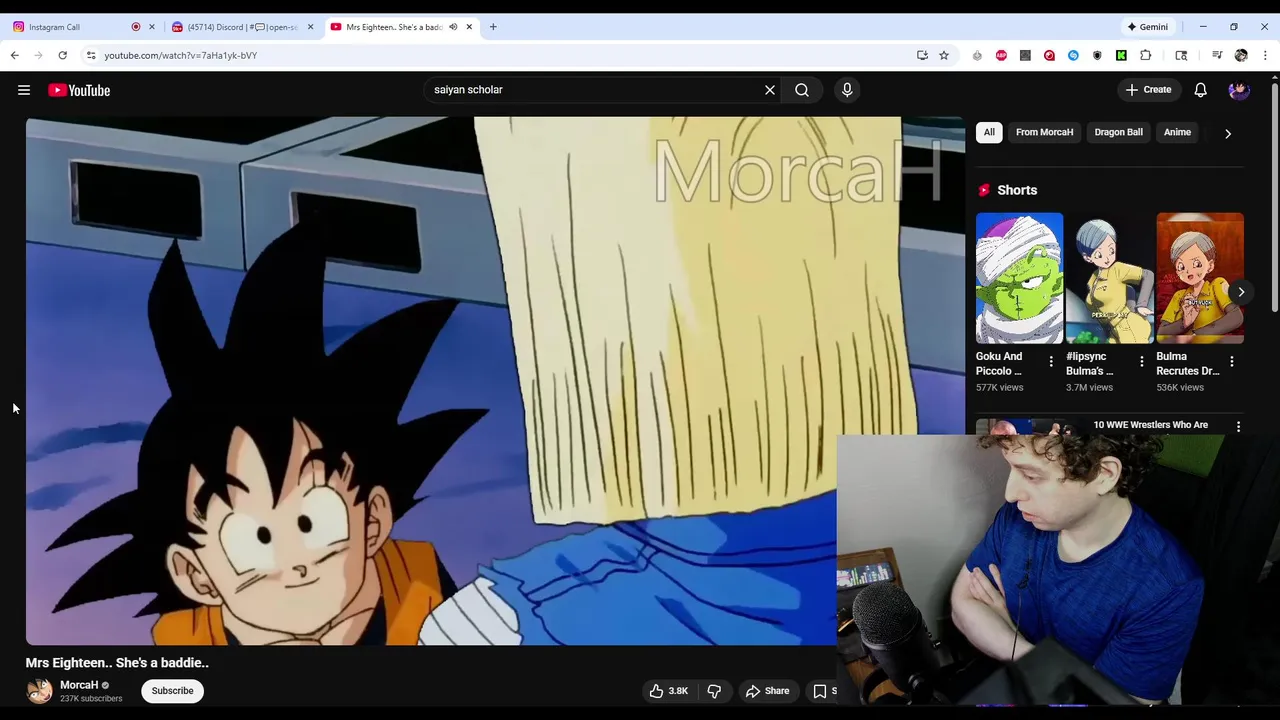Open options for Goku And Piccolo short
The width and height of the screenshot is (1280, 720).
pos(1050,362)
